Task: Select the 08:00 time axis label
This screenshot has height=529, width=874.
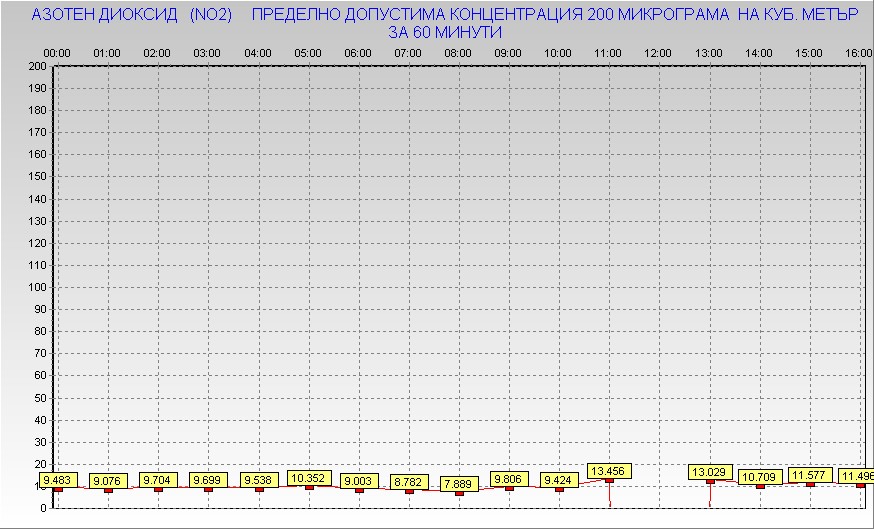Action: [458, 52]
